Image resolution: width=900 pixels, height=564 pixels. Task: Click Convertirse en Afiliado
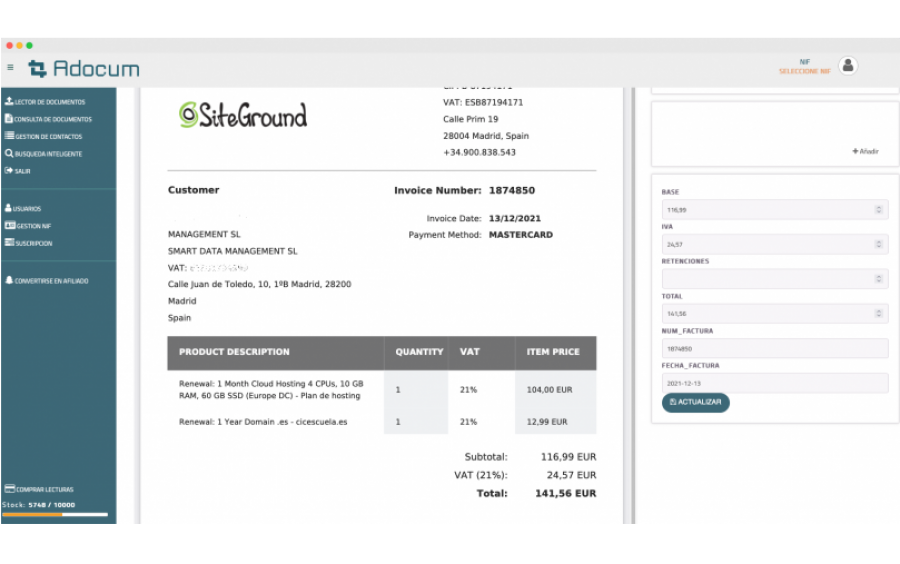pos(47,281)
